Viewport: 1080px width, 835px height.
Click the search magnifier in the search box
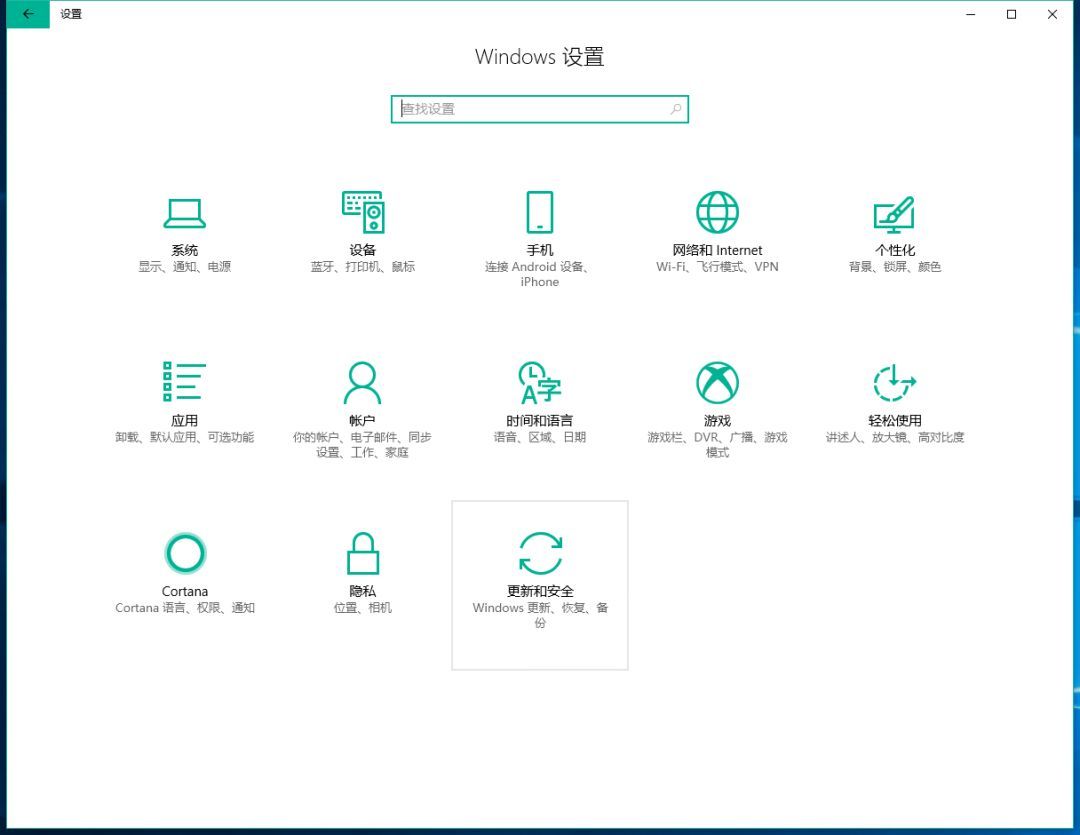676,108
